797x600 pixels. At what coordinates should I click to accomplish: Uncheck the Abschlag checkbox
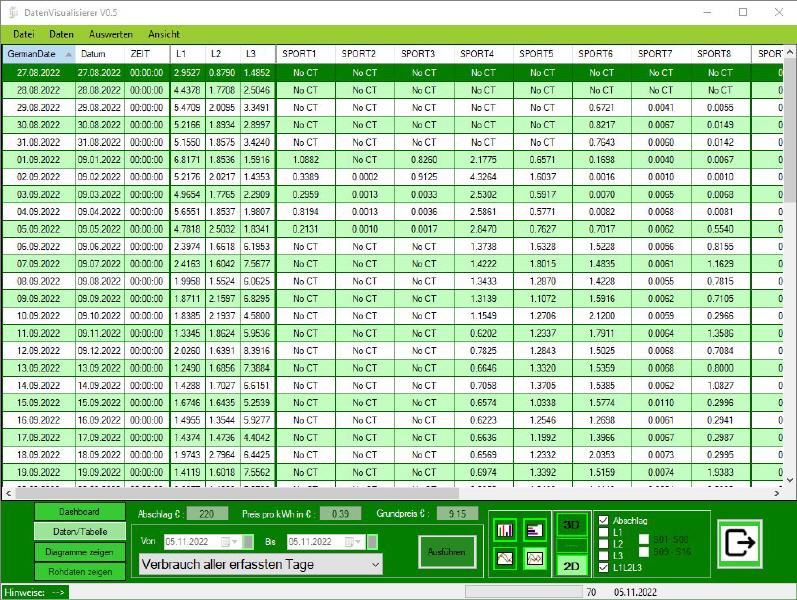coord(602,520)
